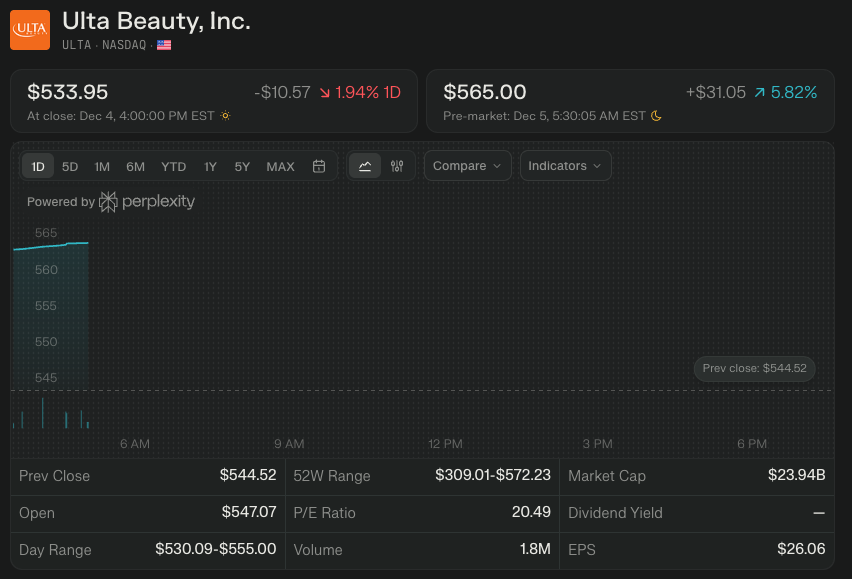Image resolution: width=852 pixels, height=579 pixels.
Task: Click the 6 AM axis label
Action: [x=135, y=444]
